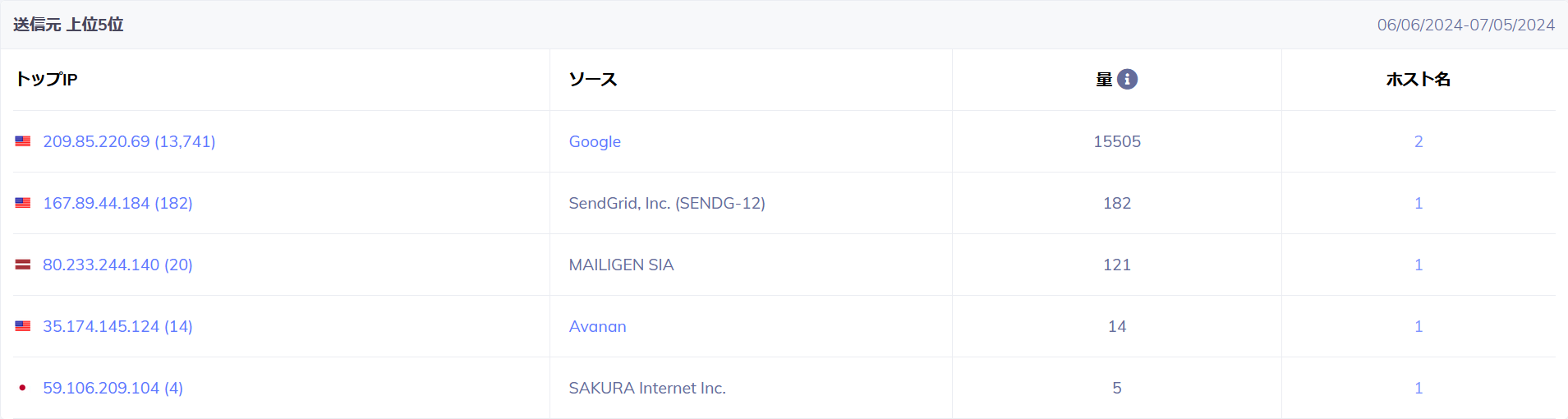Click the US flag beside 35.174.145.124
This screenshot has width=1568, height=419.
[x=23, y=326]
